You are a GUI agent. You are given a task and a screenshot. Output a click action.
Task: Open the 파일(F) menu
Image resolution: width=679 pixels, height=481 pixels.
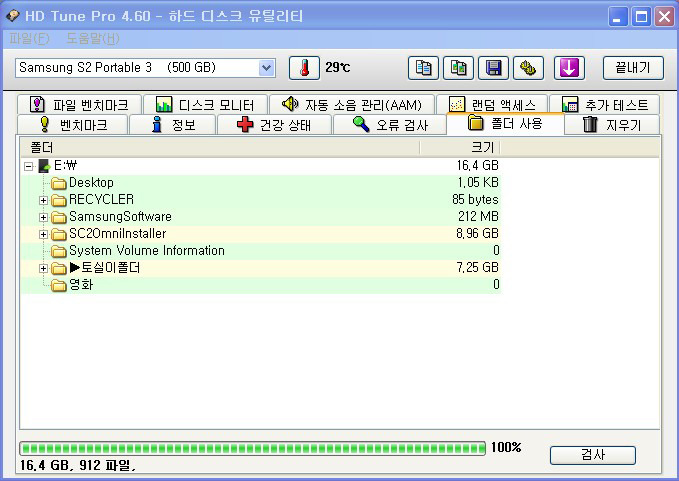[x=29, y=39]
